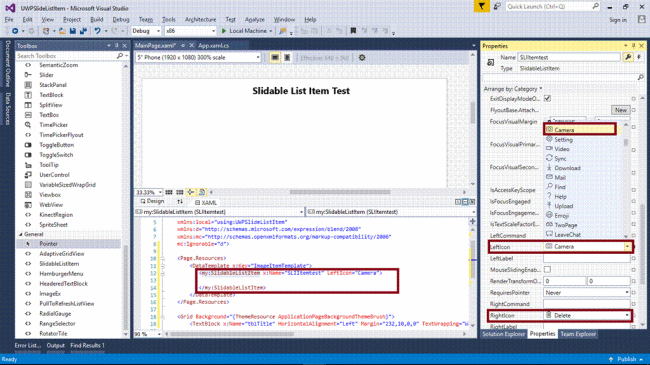This screenshot has height=365, width=650.
Task: Switch to the Team Explorer tab
Action: click(578, 334)
